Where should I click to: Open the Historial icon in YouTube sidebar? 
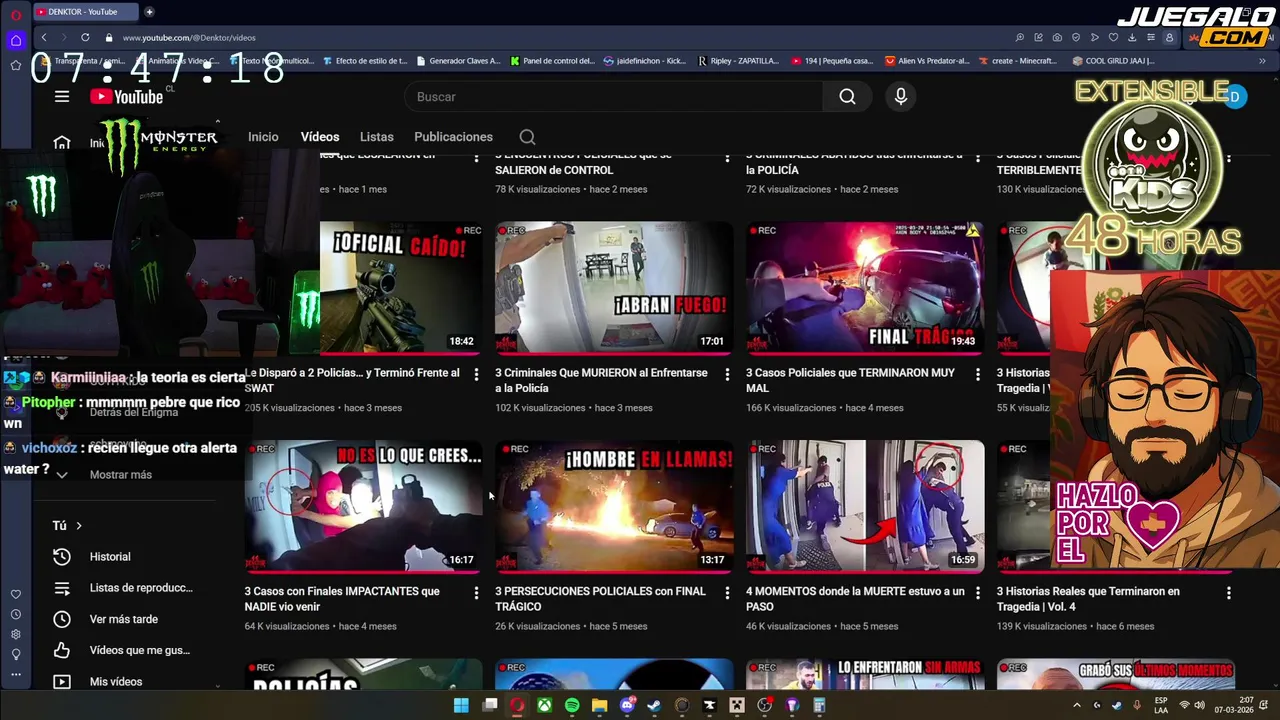pyautogui.click(x=62, y=557)
